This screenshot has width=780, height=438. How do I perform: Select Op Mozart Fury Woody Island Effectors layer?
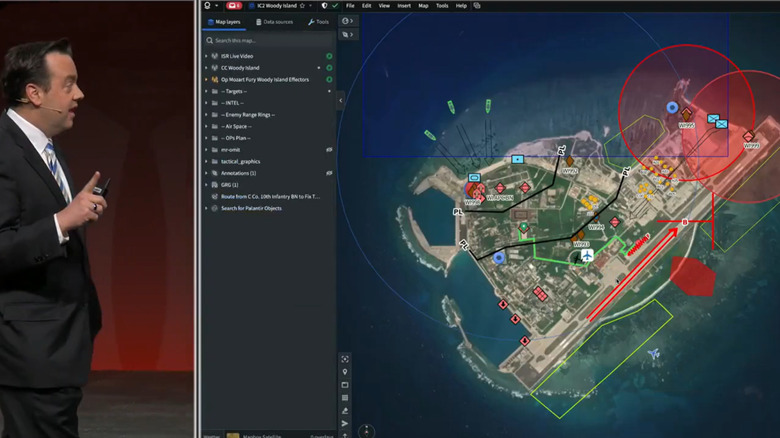[x=265, y=80]
